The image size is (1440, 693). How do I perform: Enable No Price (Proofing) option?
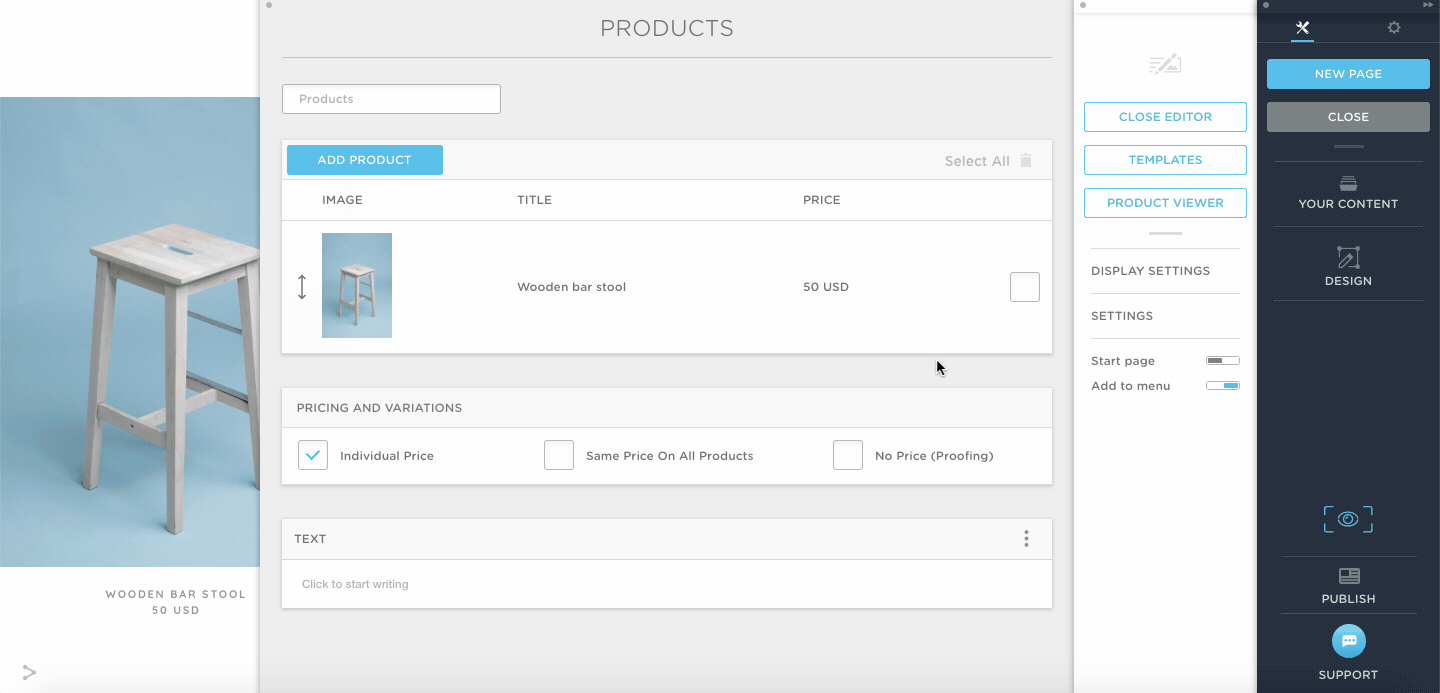(x=848, y=455)
